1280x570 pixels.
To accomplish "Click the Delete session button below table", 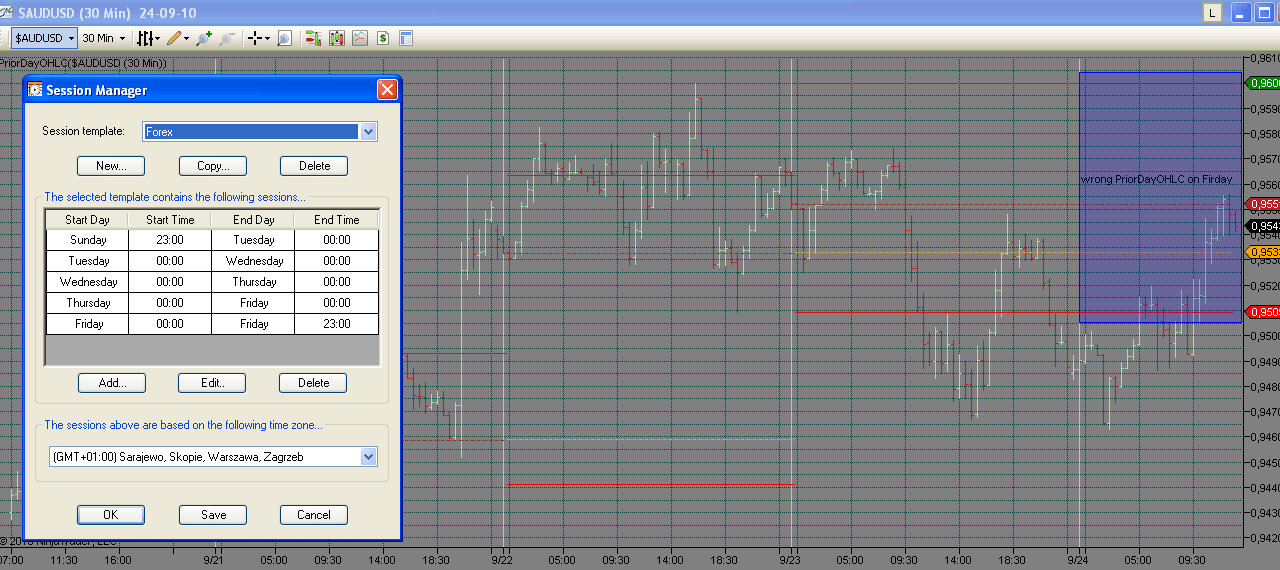I will coord(313,383).
